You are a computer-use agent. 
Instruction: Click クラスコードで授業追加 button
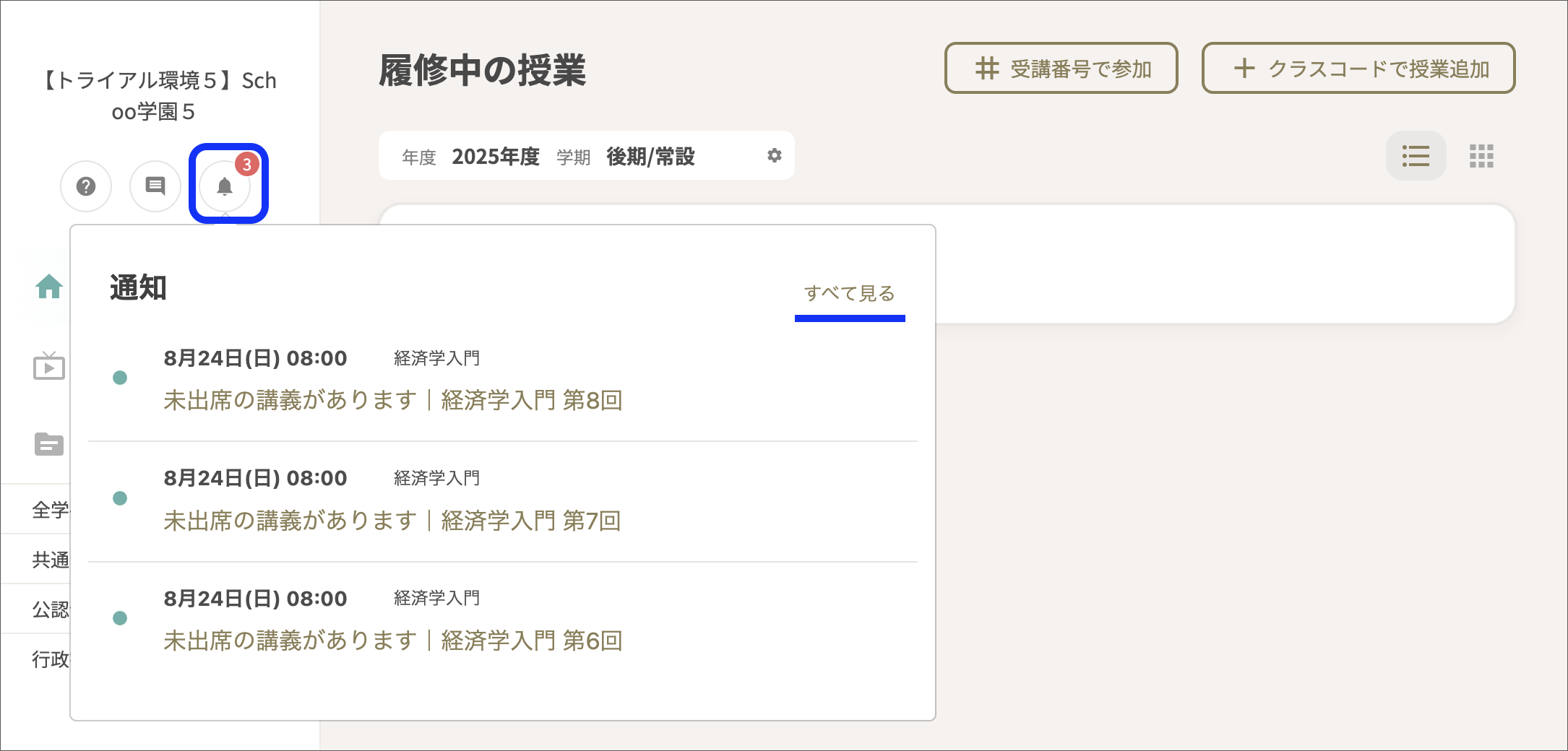point(1358,69)
